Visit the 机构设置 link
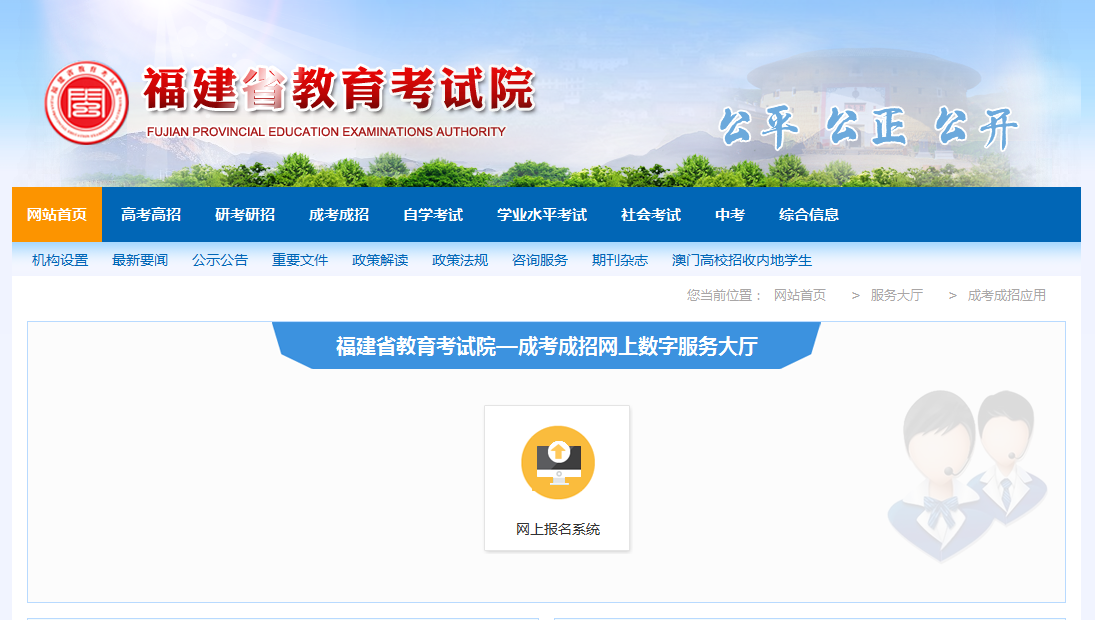The width and height of the screenshot is (1095, 620). (x=60, y=260)
